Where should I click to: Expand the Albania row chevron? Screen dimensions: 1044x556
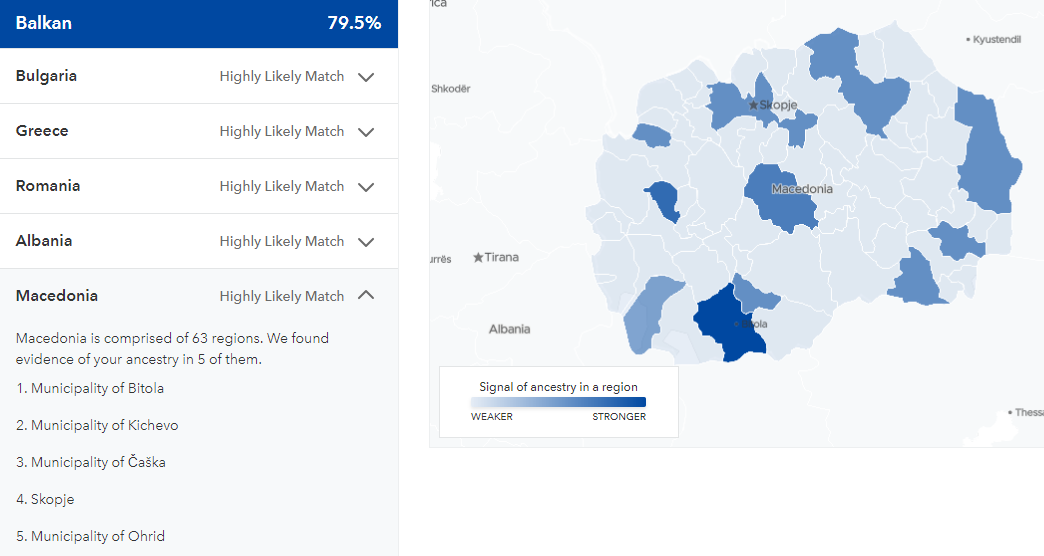pos(366,242)
